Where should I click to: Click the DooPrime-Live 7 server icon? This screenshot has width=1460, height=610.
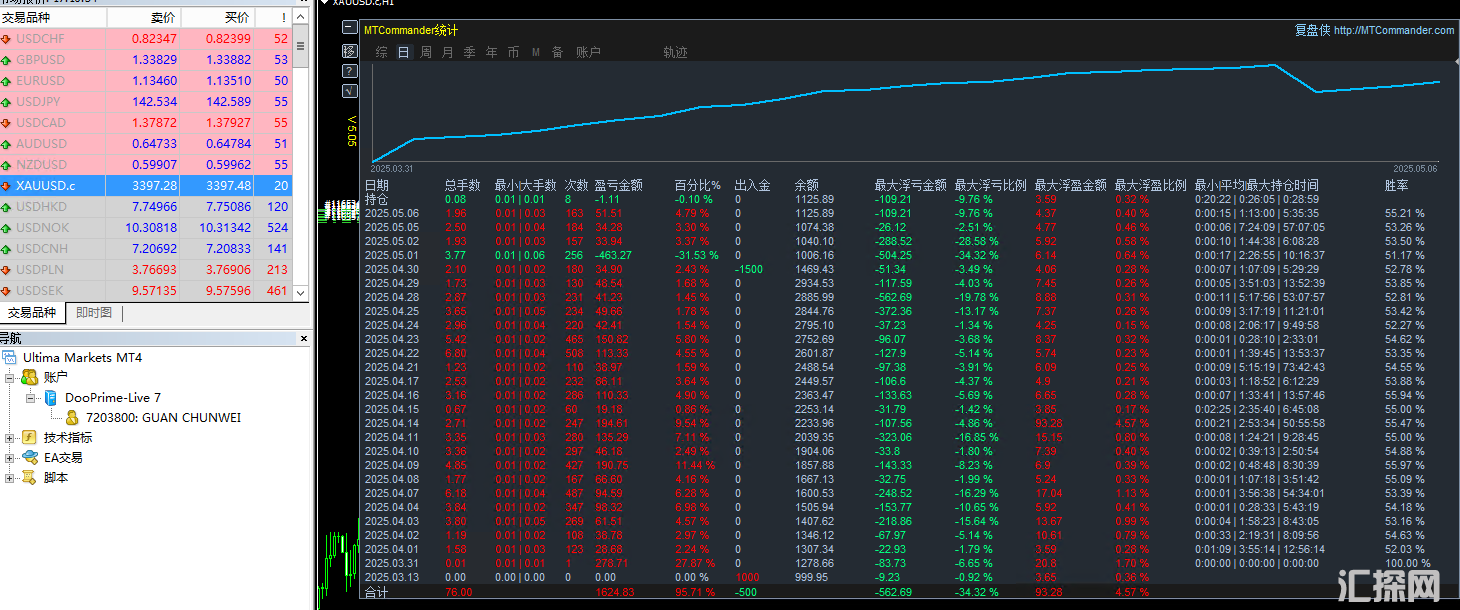50,397
